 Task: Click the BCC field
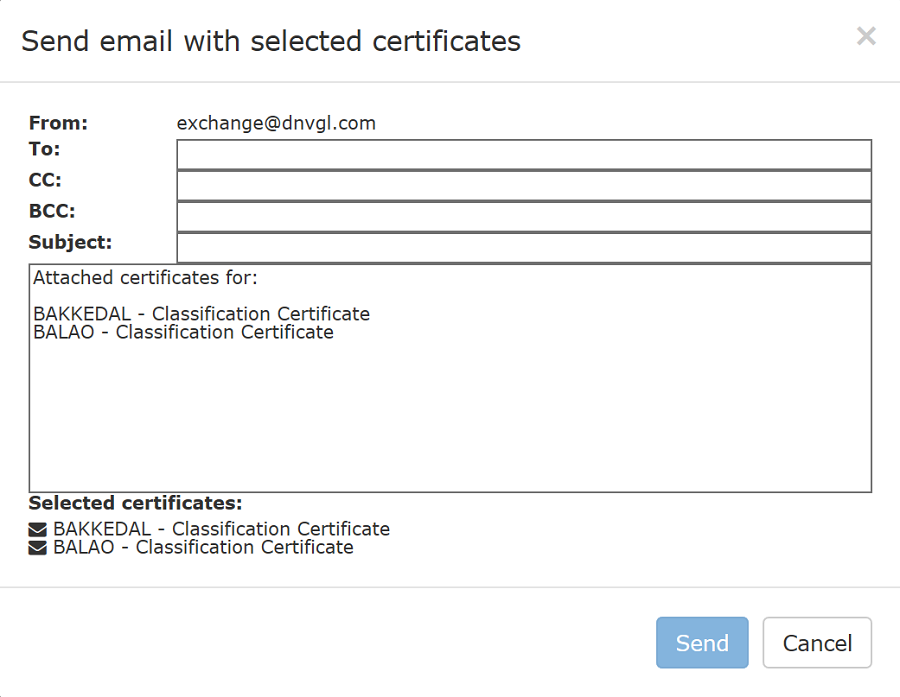tap(522, 216)
